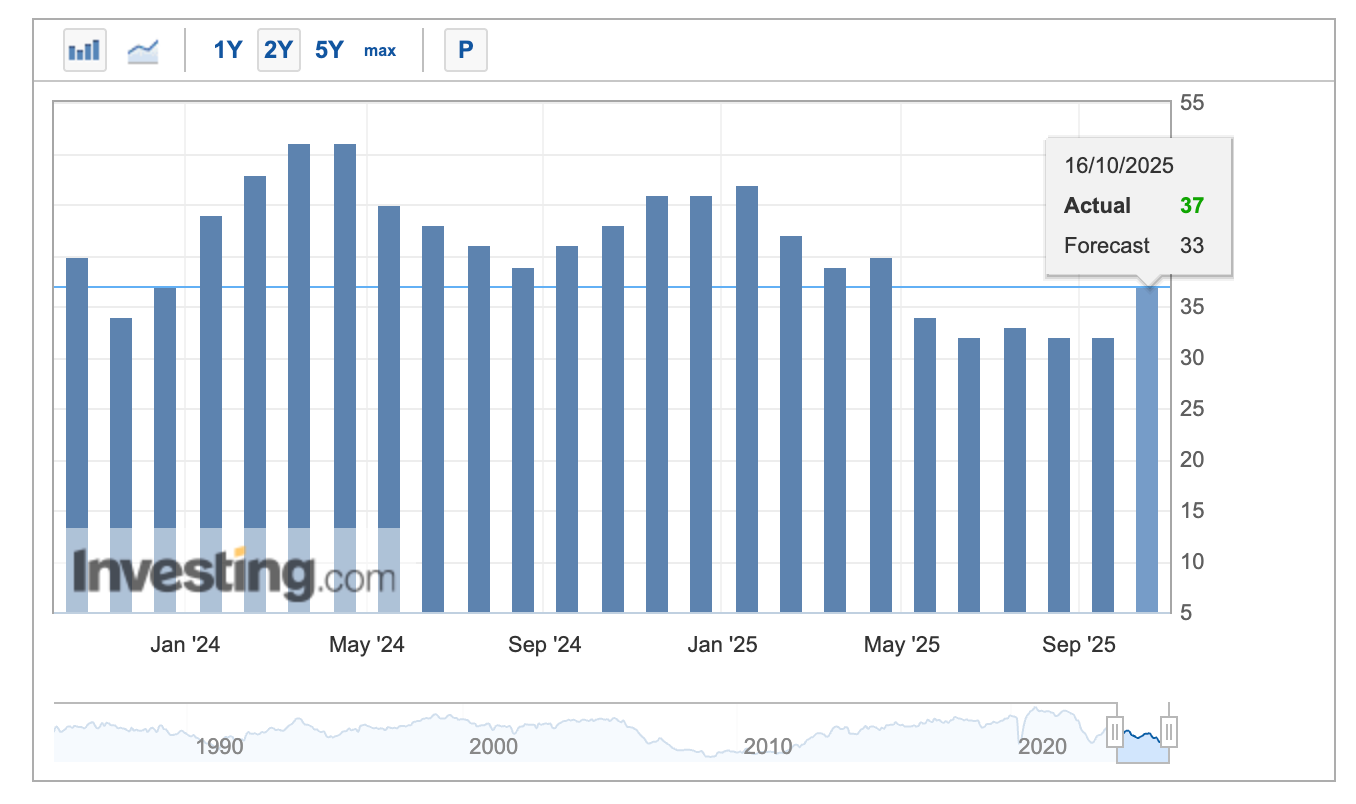Choose the 5Y time range
This screenshot has width=1356, height=804.
[329, 50]
